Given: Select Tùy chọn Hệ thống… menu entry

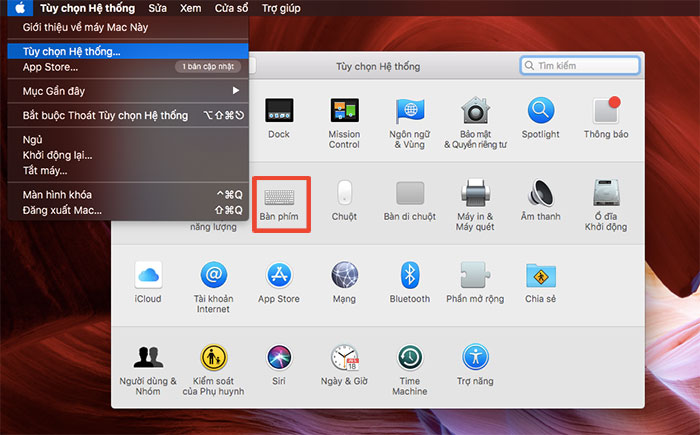Looking at the screenshot, I should [128, 51].
